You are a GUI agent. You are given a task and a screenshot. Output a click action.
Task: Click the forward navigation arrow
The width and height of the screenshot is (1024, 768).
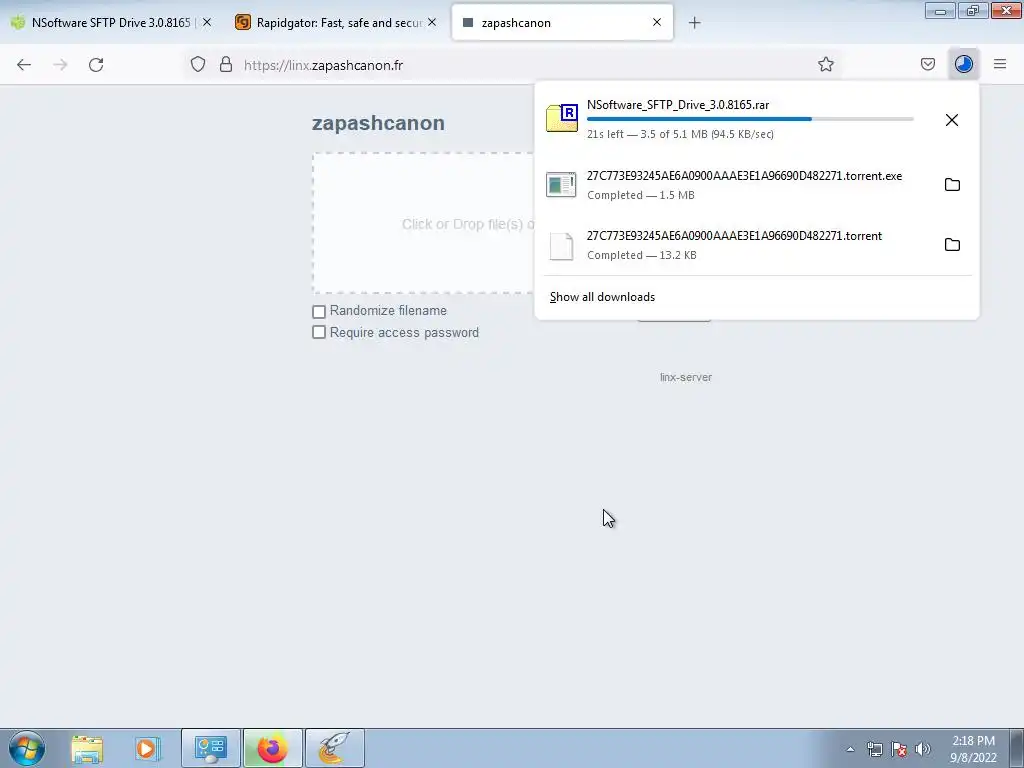[60, 65]
